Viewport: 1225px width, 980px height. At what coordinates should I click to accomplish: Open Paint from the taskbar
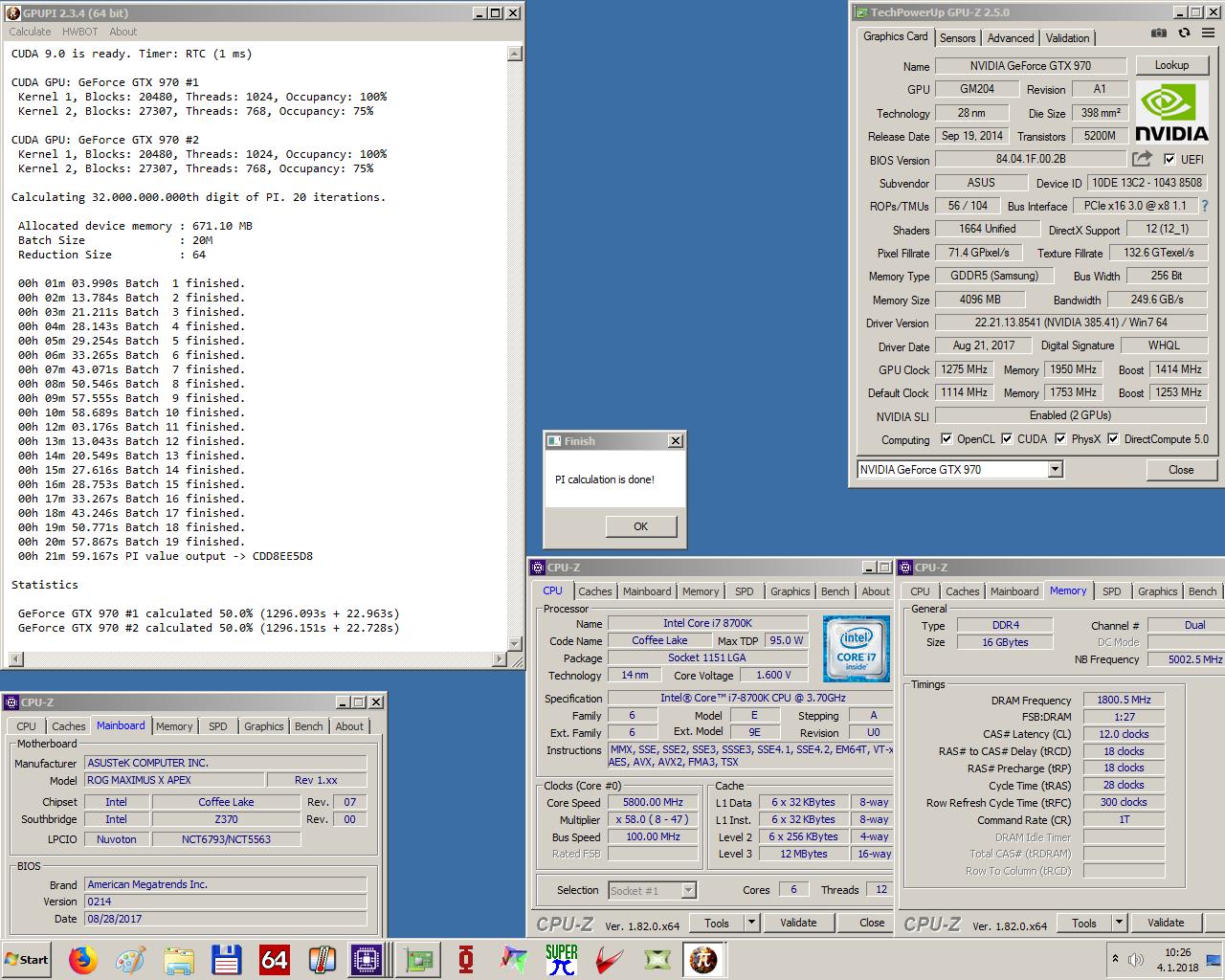[131, 959]
